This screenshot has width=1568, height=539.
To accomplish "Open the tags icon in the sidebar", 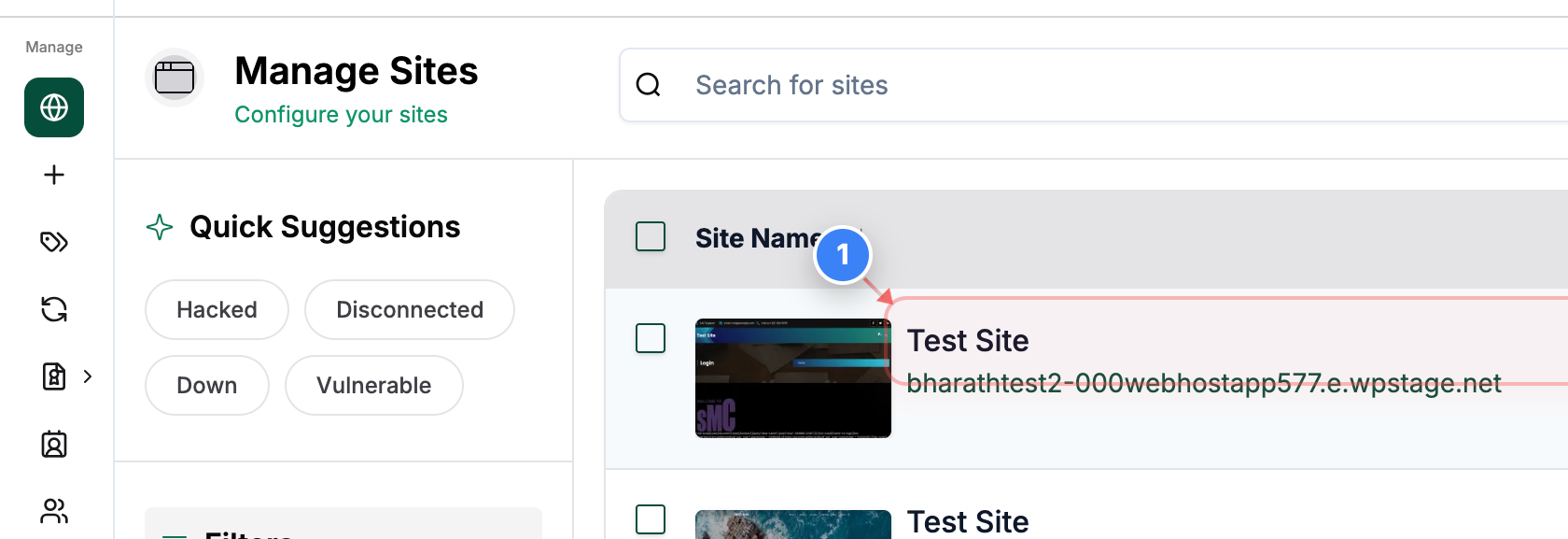I will (x=53, y=242).
